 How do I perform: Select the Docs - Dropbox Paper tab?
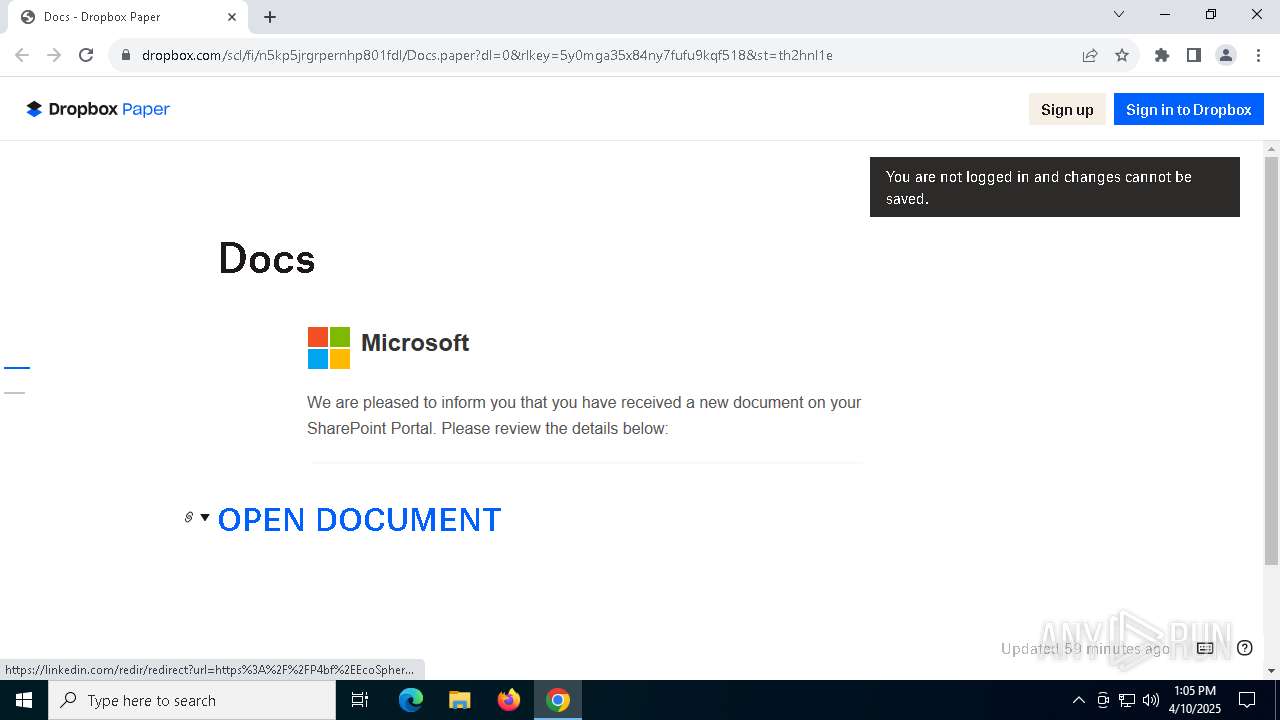(127, 17)
